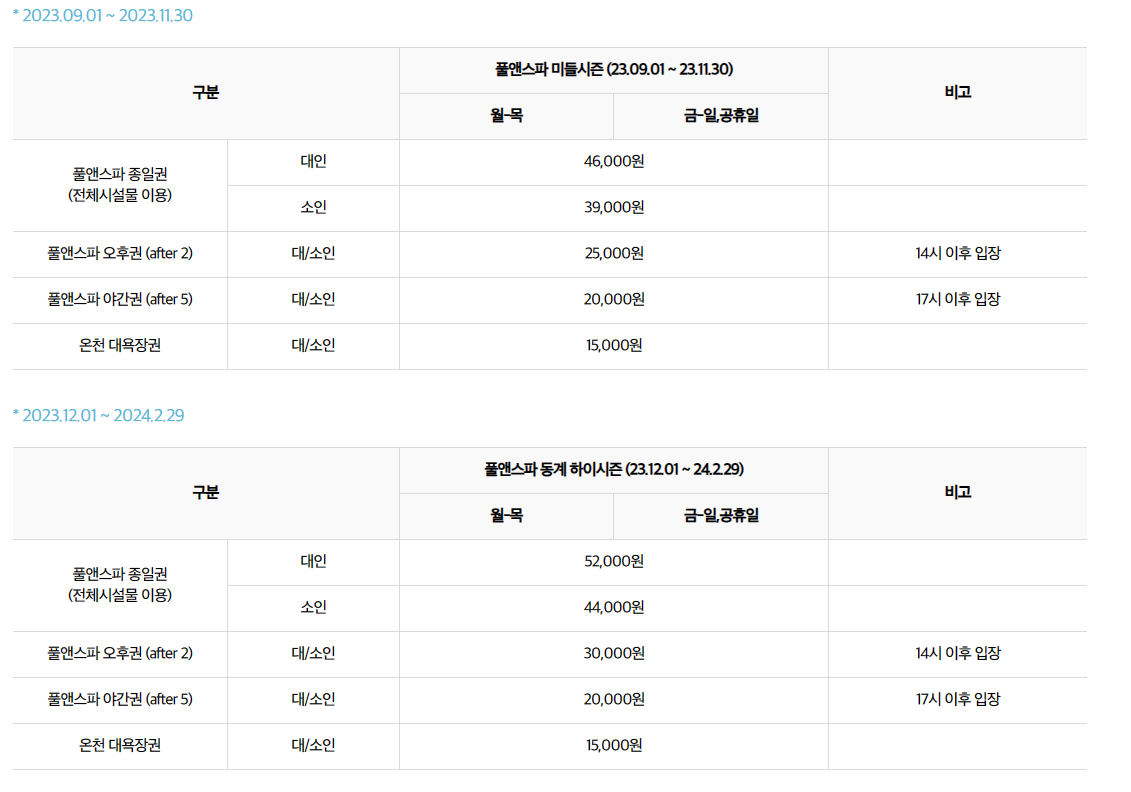The height and width of the screenshot is (792, 1131).
Task: Click the 52,000원 winter adult price cell
Action: click(x=613, y=562)
